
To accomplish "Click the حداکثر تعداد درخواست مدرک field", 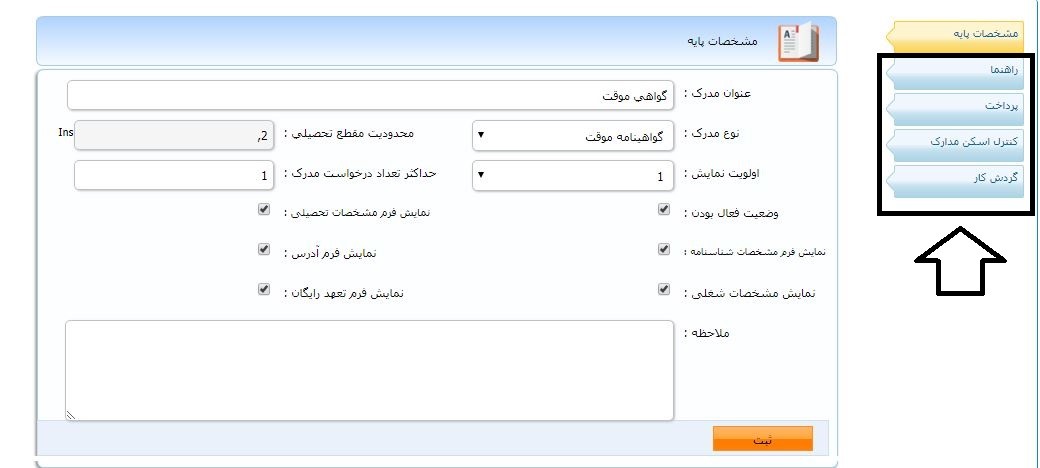I will click(x=174, y=176).
